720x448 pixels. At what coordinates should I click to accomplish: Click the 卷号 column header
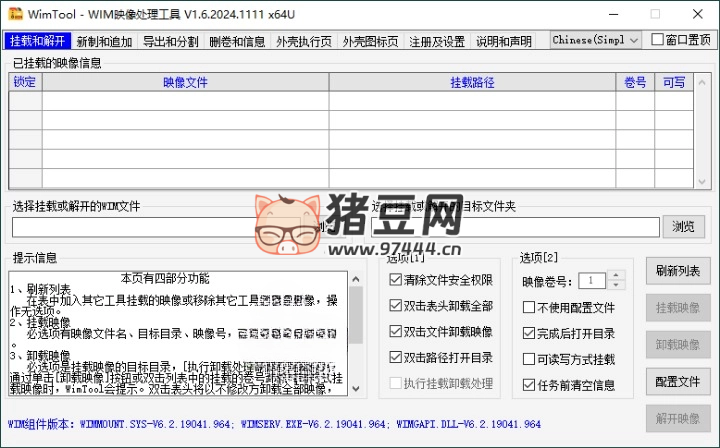pyautogui.click(x=635, y=82)
